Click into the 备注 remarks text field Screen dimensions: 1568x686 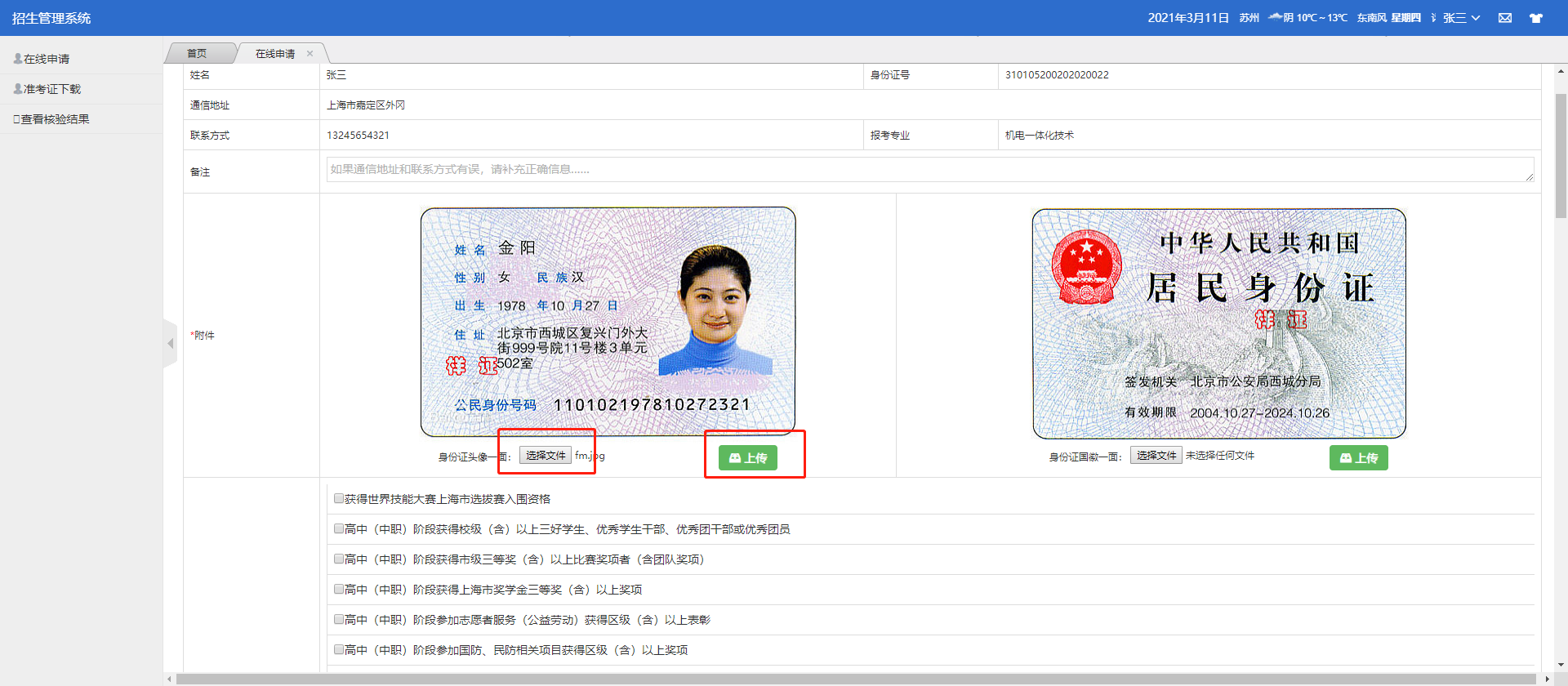tap(930, 170)
